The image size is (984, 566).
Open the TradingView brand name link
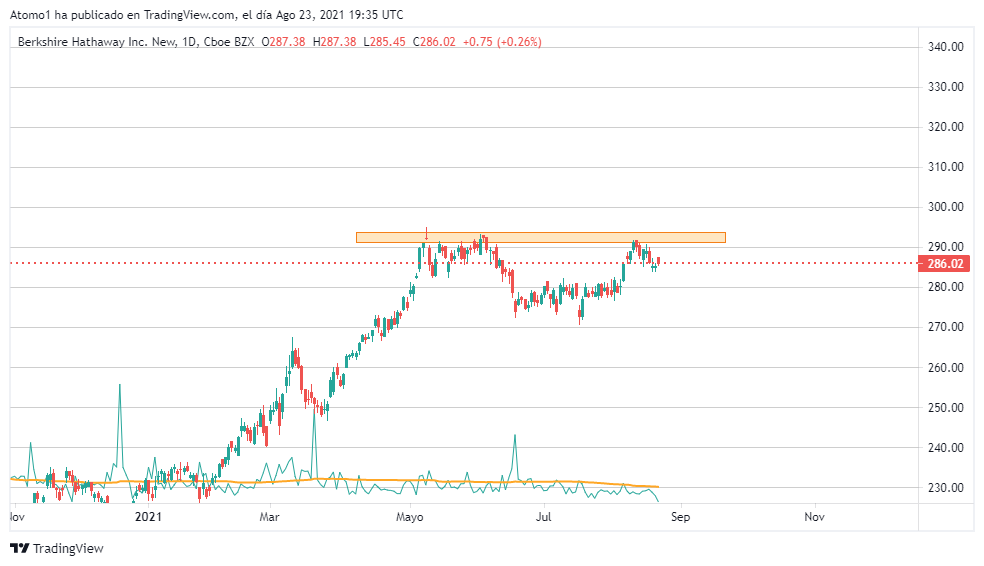click(68, 548)
